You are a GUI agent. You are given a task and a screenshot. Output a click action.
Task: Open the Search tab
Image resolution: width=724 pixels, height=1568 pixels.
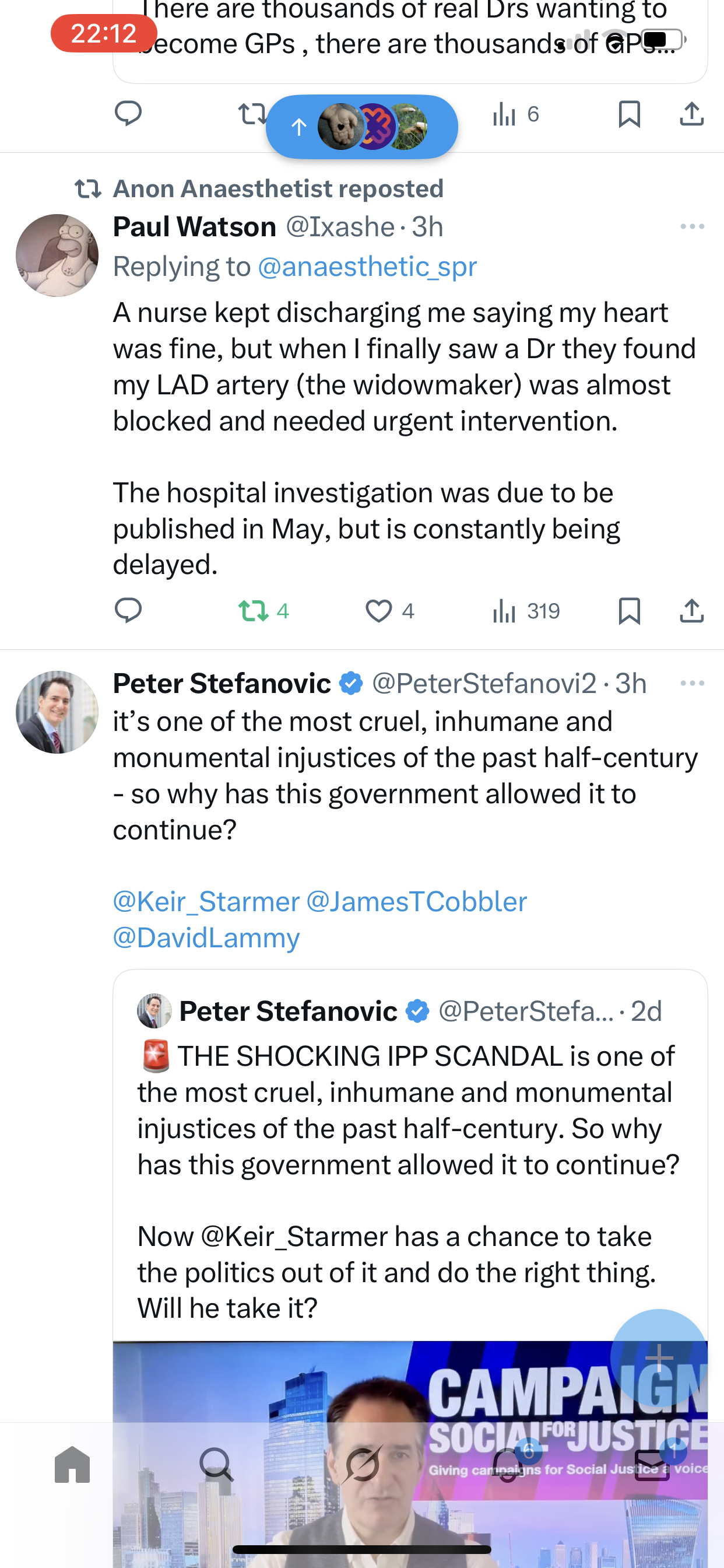click(217, 1465)
